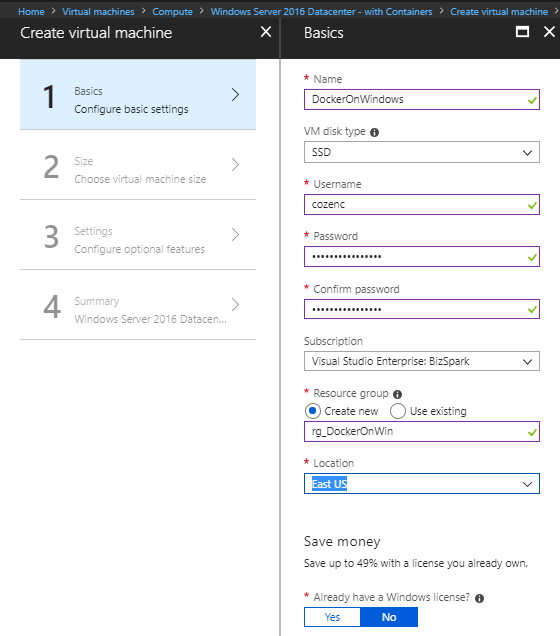Image resolution: width=560 pixels, height=636 pixels.
Task: Open the VM disk type dropdown
Action: click(x=422, y=152)
